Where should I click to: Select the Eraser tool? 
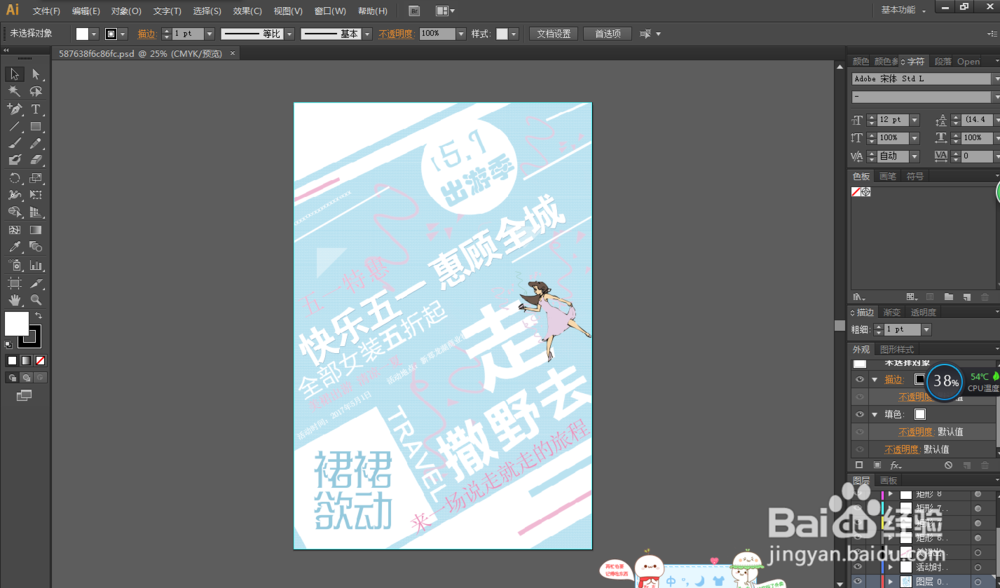(36, 160)
